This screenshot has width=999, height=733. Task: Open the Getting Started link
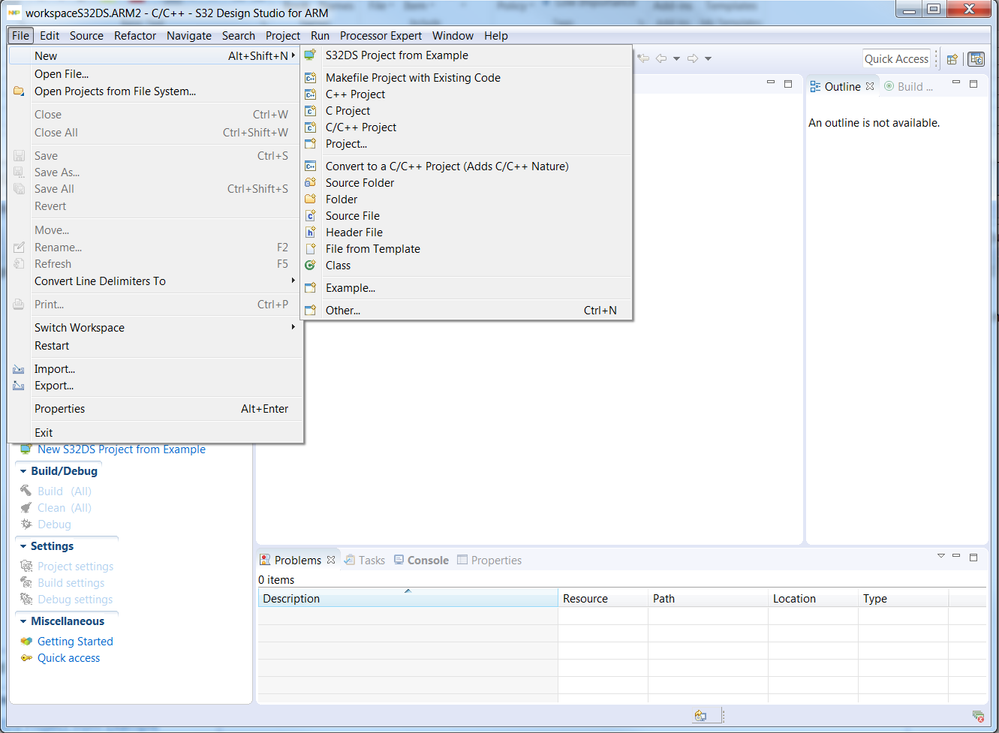(x=75, y=641)
